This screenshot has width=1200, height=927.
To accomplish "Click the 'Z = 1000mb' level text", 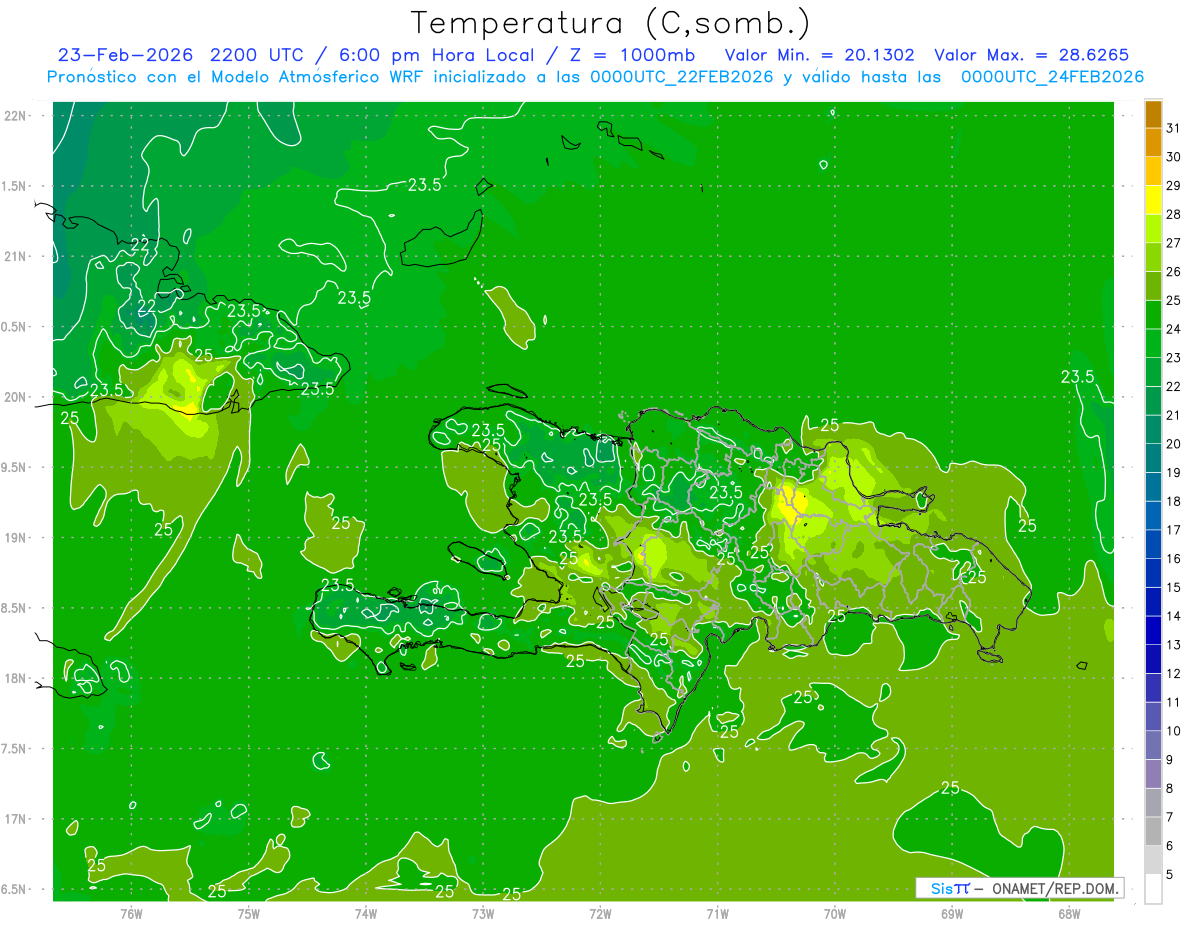I will pyautogui.click(x=630, y=55).
